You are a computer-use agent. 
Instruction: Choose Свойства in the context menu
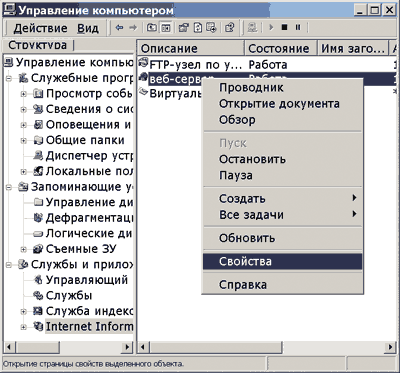tap(283, 261)
